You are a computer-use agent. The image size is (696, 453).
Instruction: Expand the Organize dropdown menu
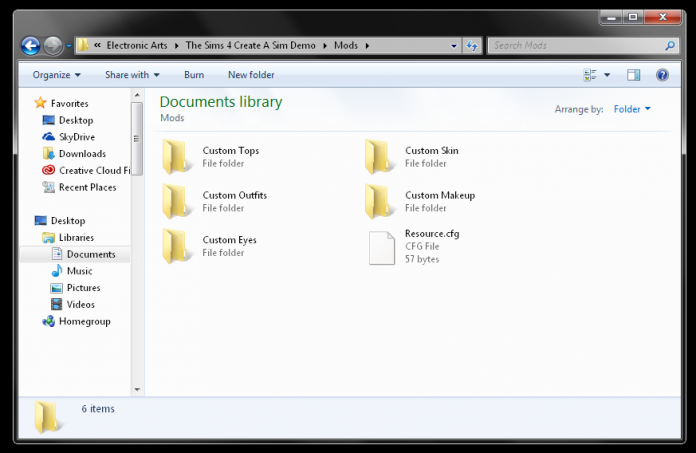coord(56,75)
